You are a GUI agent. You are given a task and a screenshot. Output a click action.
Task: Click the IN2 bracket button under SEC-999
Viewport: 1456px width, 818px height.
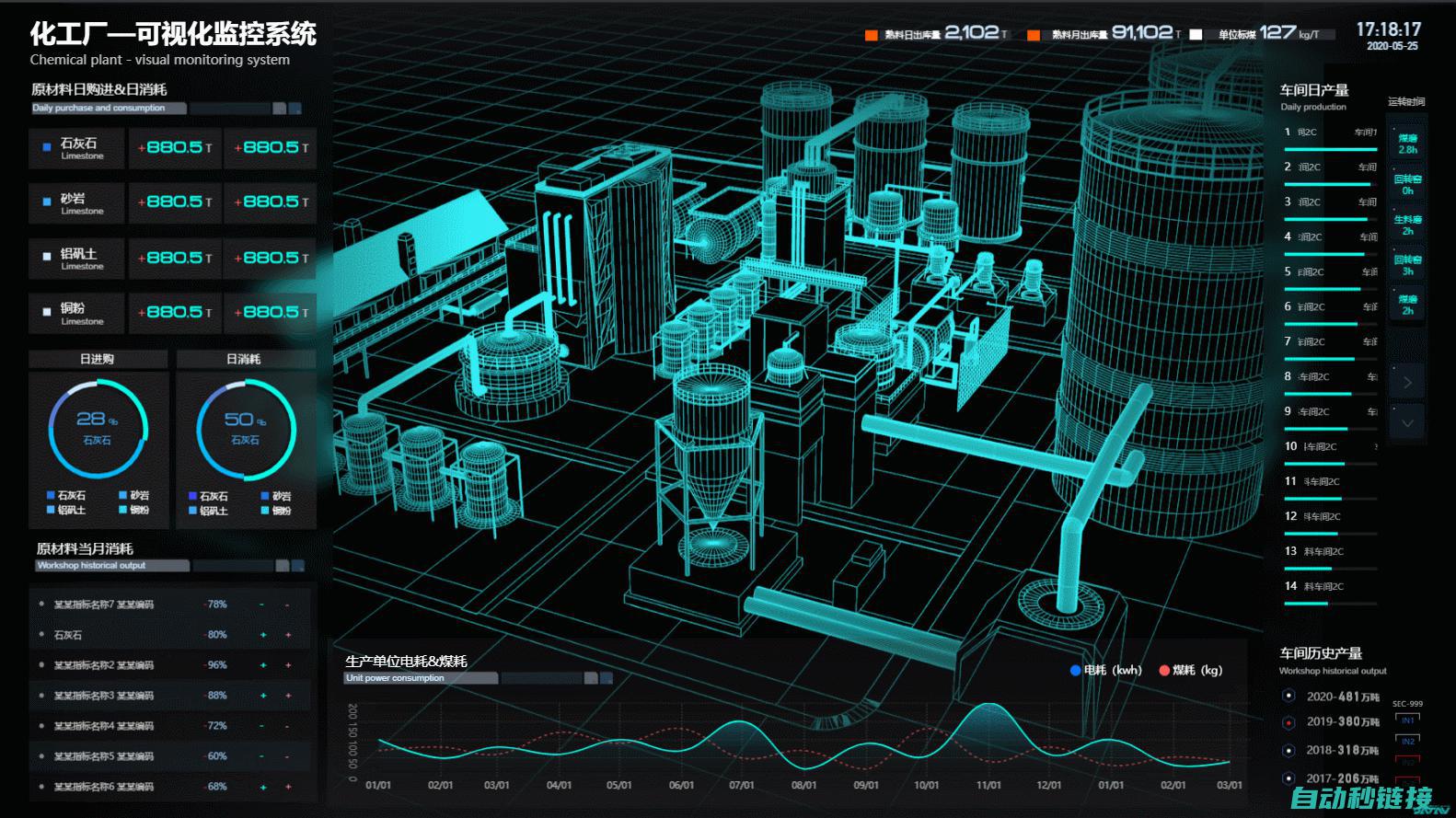pos(1408,741)
